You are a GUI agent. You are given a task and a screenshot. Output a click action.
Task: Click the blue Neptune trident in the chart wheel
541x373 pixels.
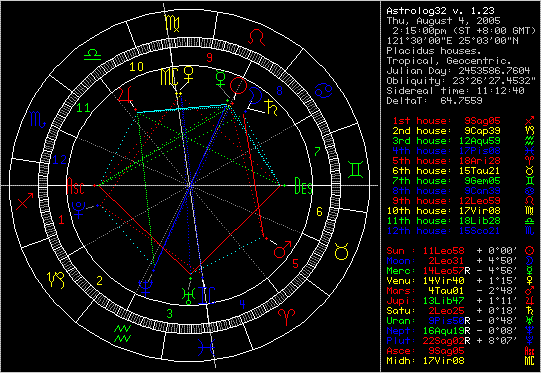145,288
